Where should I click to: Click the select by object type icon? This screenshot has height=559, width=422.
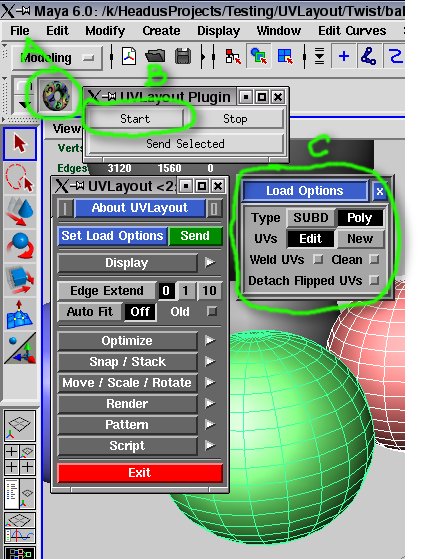258,56
